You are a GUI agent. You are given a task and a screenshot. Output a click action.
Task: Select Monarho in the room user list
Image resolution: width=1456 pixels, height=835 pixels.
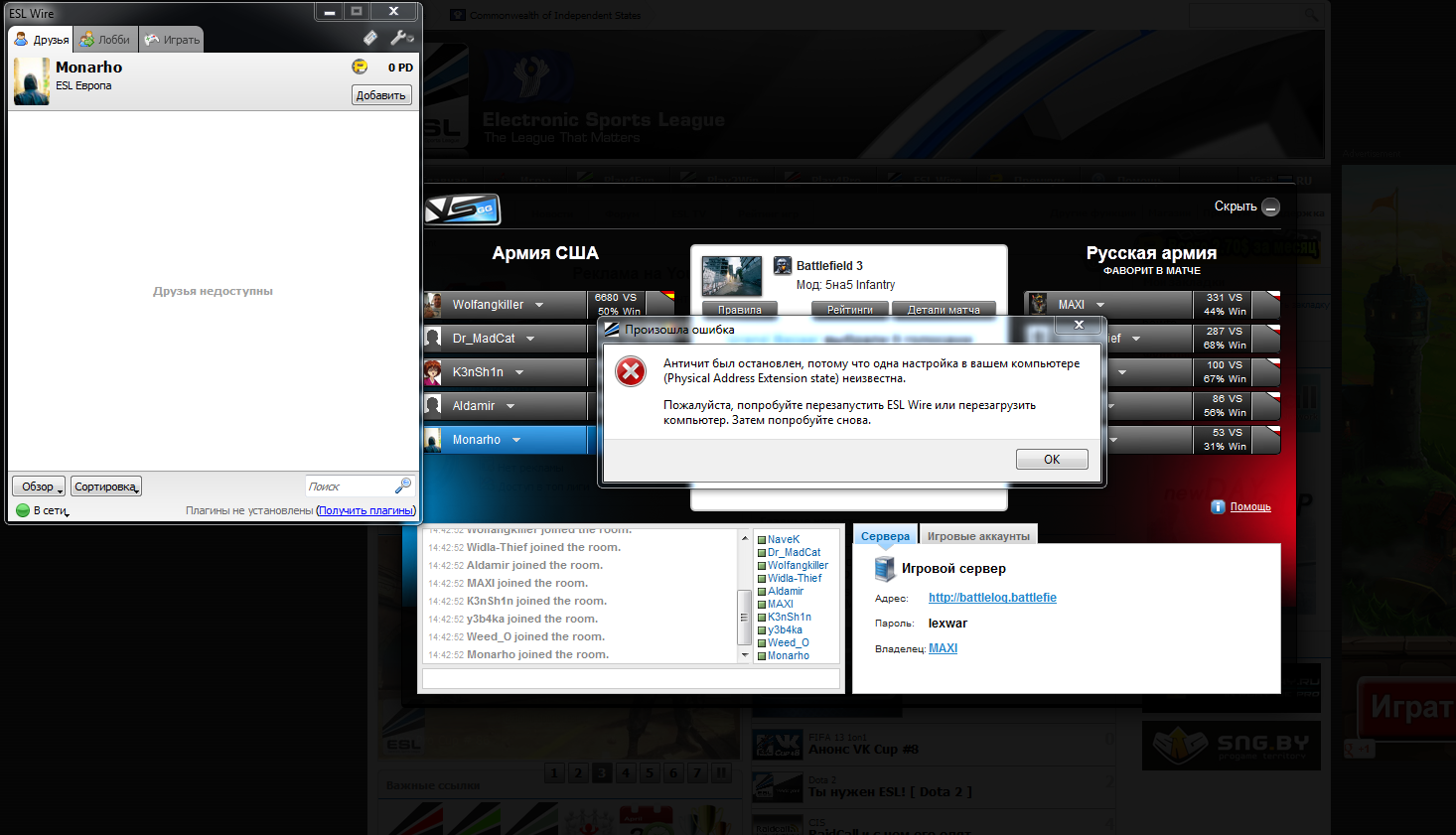(x=788, y=655)
